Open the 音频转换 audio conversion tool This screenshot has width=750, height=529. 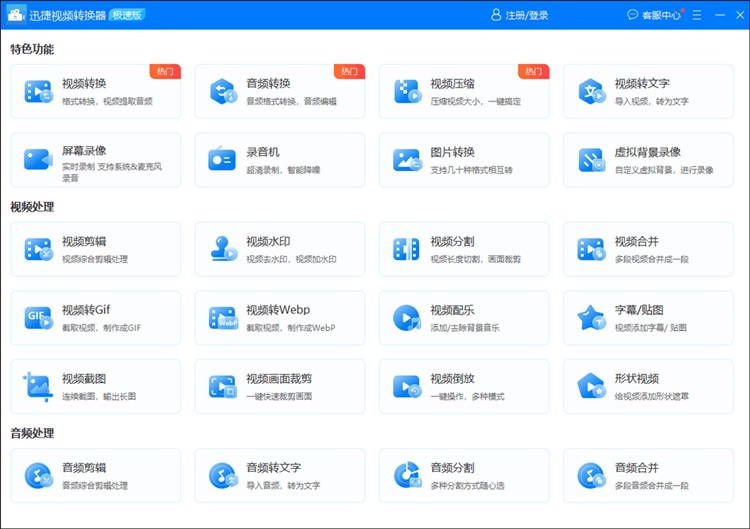point(279,91)
